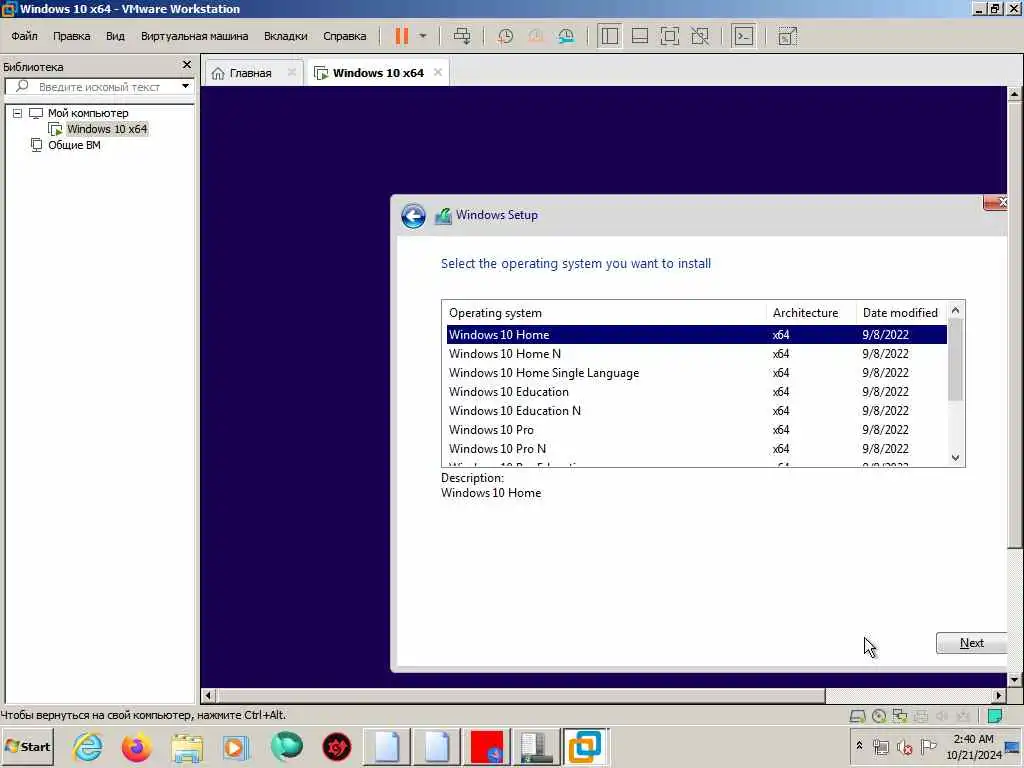Select Мой компьютер in the library
1024x768 pixels.
click(88, 113)
